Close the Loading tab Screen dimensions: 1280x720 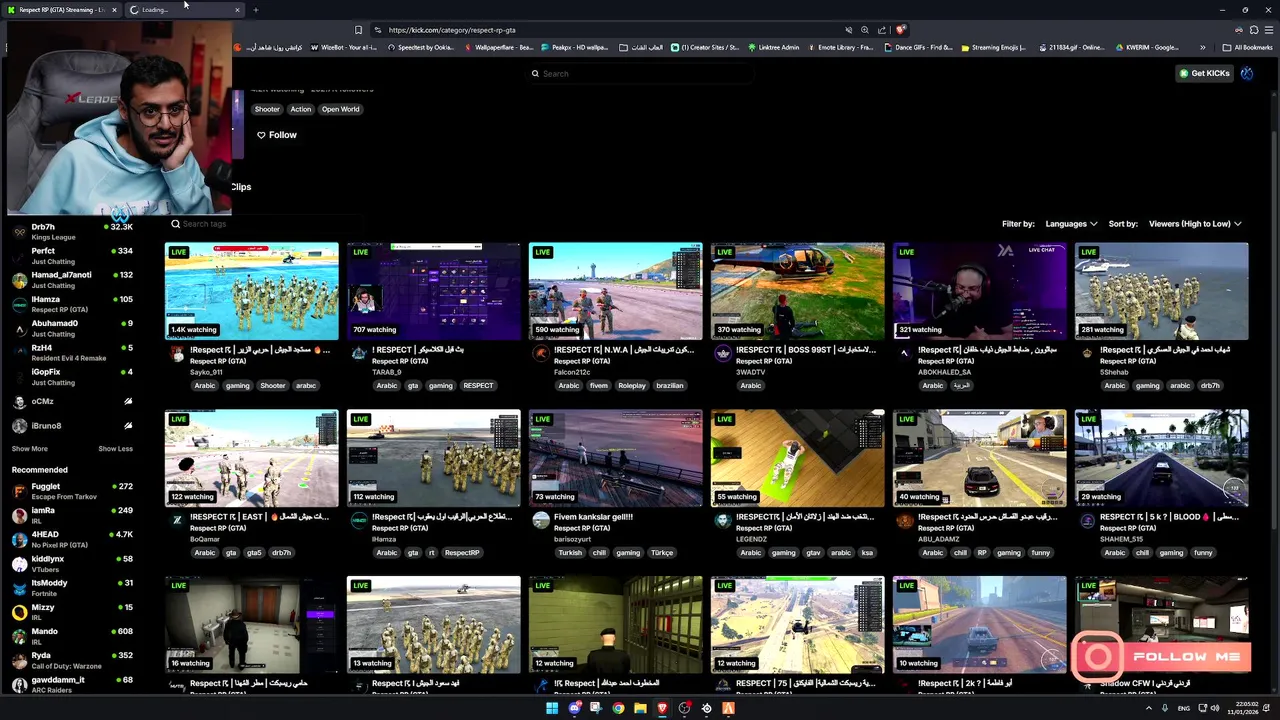pyautogui.click(x=237, y=10)
